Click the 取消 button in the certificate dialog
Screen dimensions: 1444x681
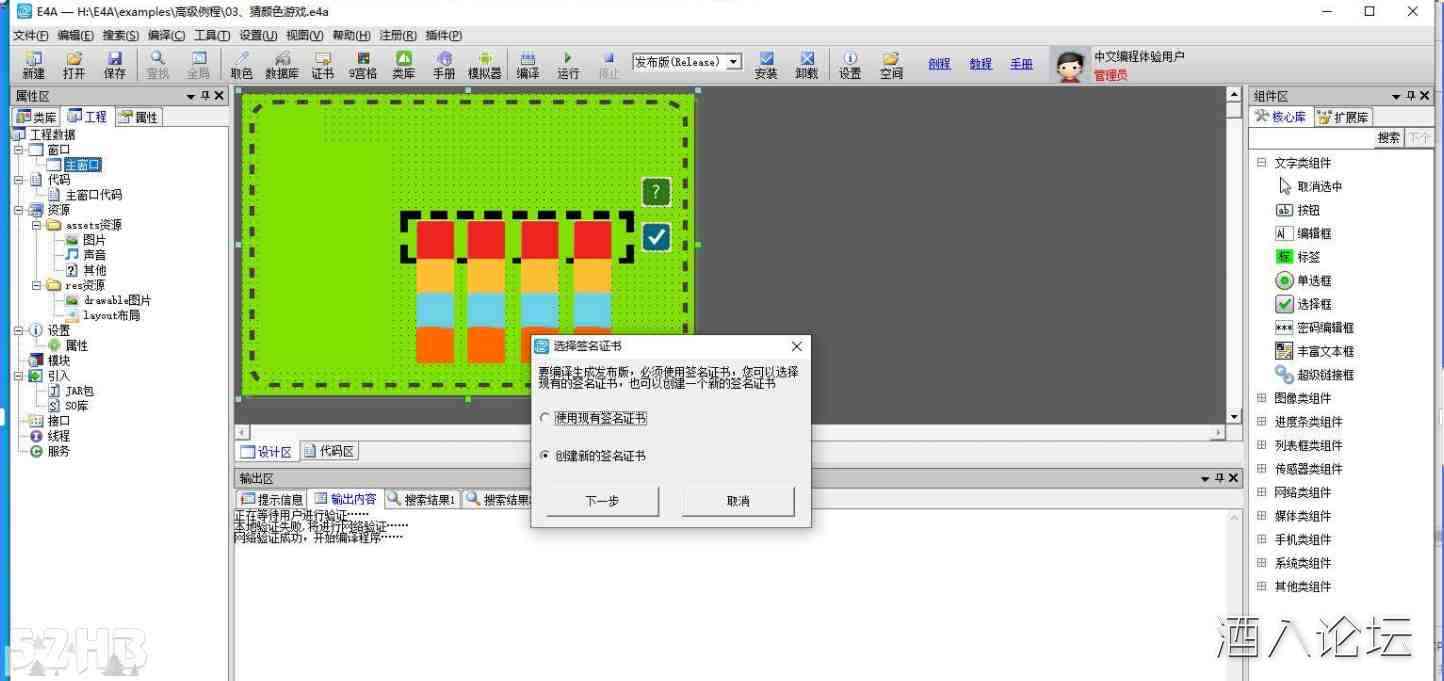point(738,501)
